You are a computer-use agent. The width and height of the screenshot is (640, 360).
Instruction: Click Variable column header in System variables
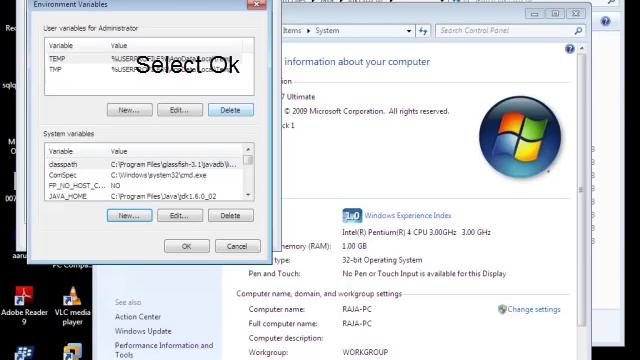(76, 151)
